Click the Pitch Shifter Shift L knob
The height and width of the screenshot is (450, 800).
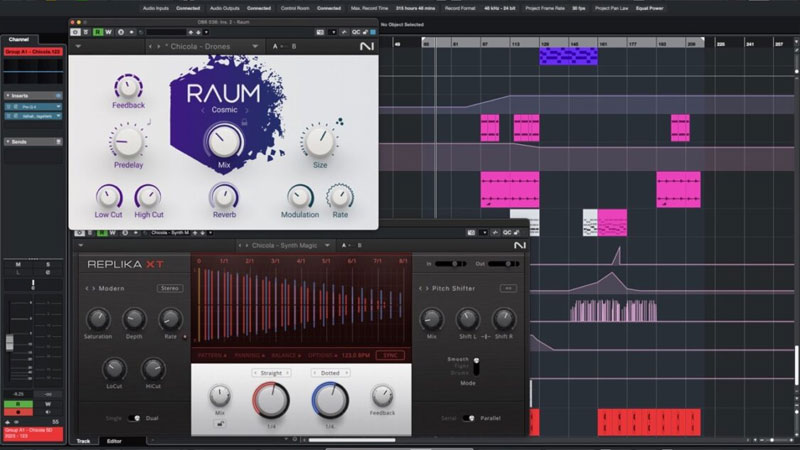coord(467,319)
